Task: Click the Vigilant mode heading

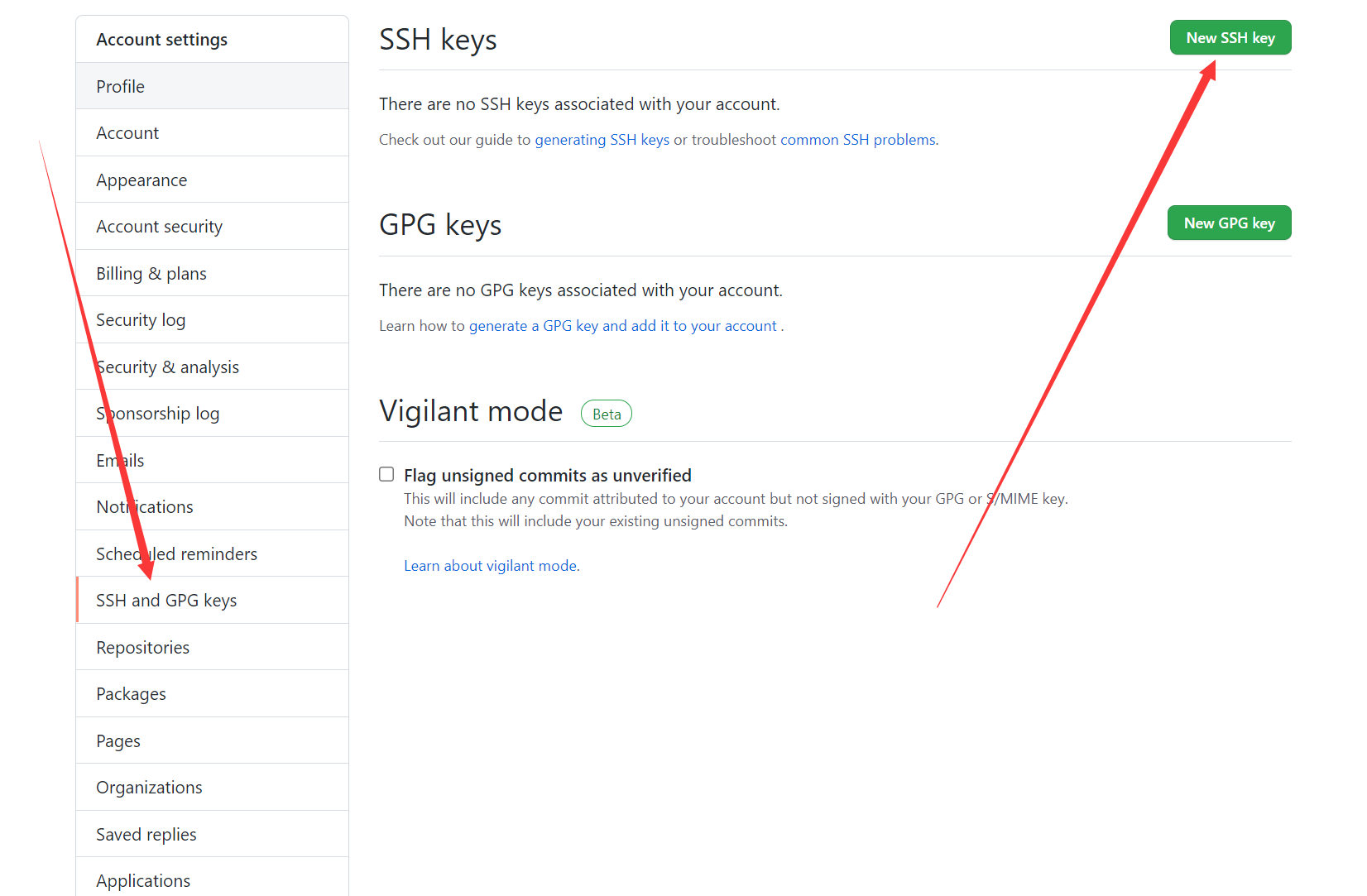Action: tap(471, 411)
